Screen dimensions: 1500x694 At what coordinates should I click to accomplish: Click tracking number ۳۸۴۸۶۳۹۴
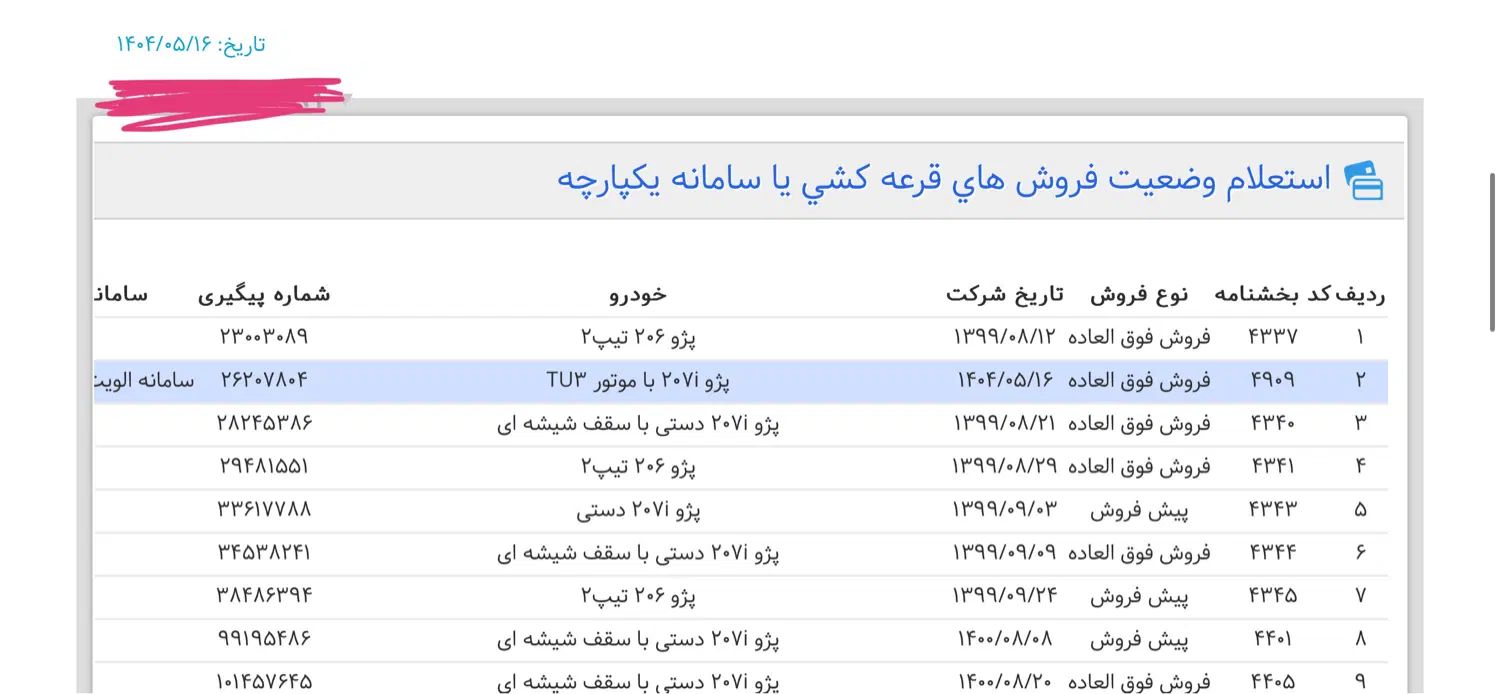point(264,595)
